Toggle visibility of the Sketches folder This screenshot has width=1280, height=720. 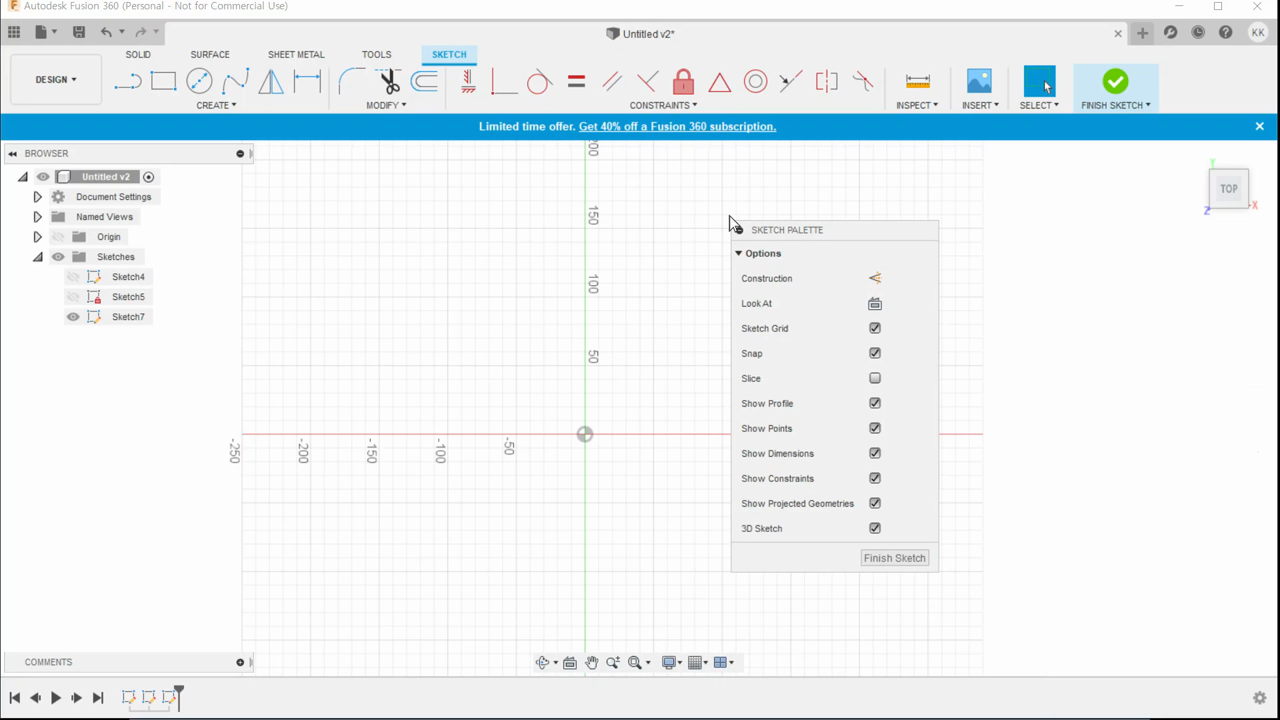coord(58,257)
